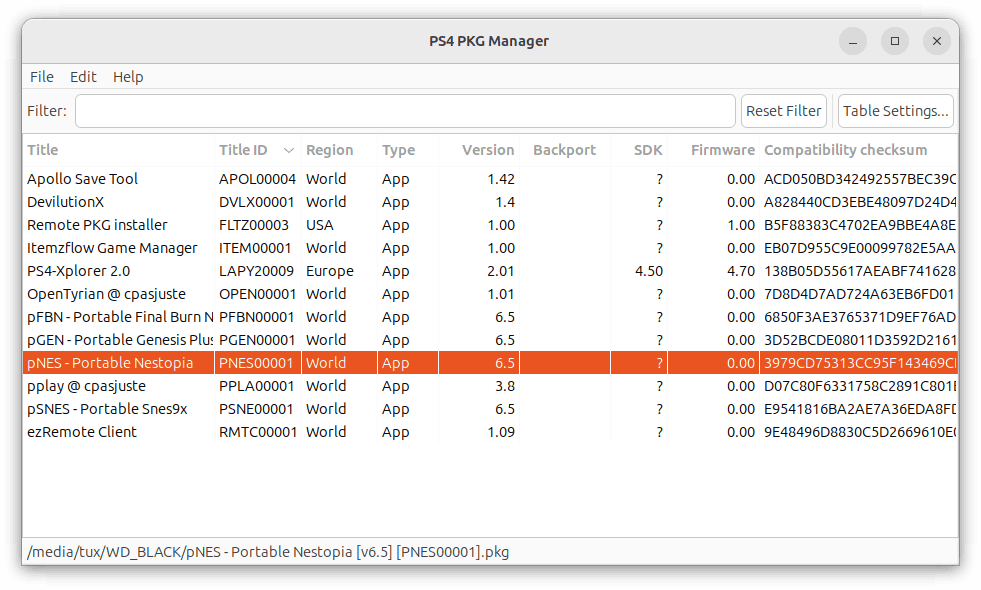The image size is (981, 590).
Task: Click Title ID cell LAPY20009
Action: 257,271
